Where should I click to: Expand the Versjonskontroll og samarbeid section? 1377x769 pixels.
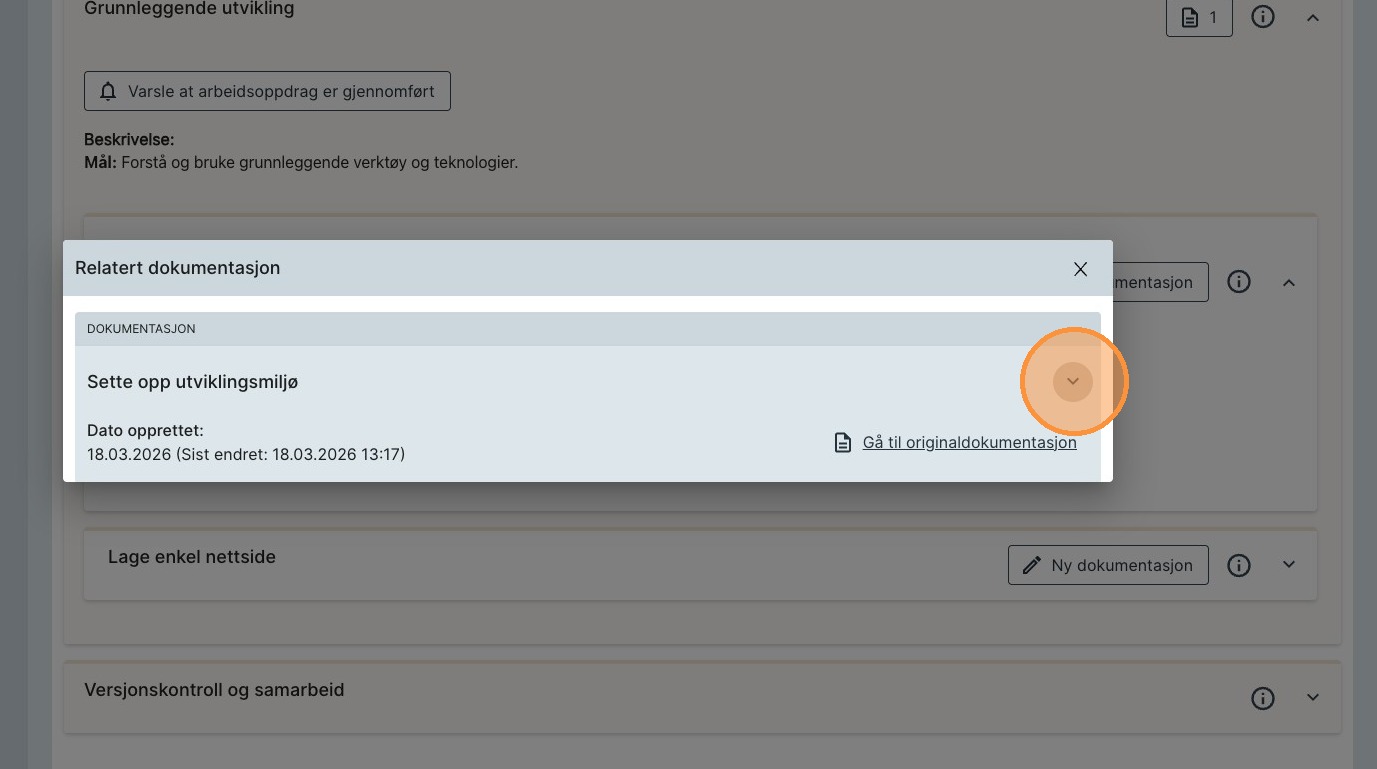1313,697
